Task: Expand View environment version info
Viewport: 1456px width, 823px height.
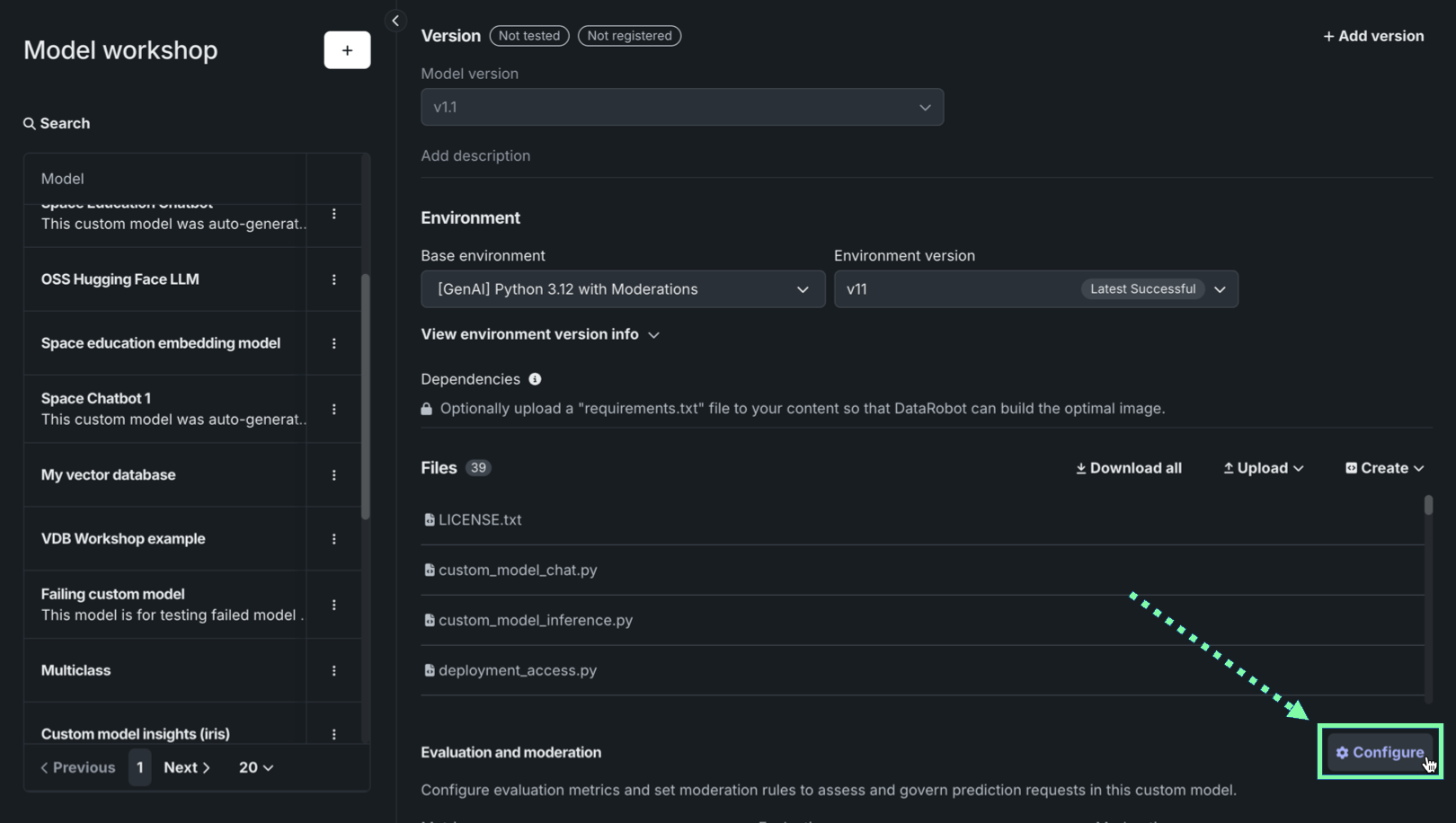Action: (x=540, y=334)
